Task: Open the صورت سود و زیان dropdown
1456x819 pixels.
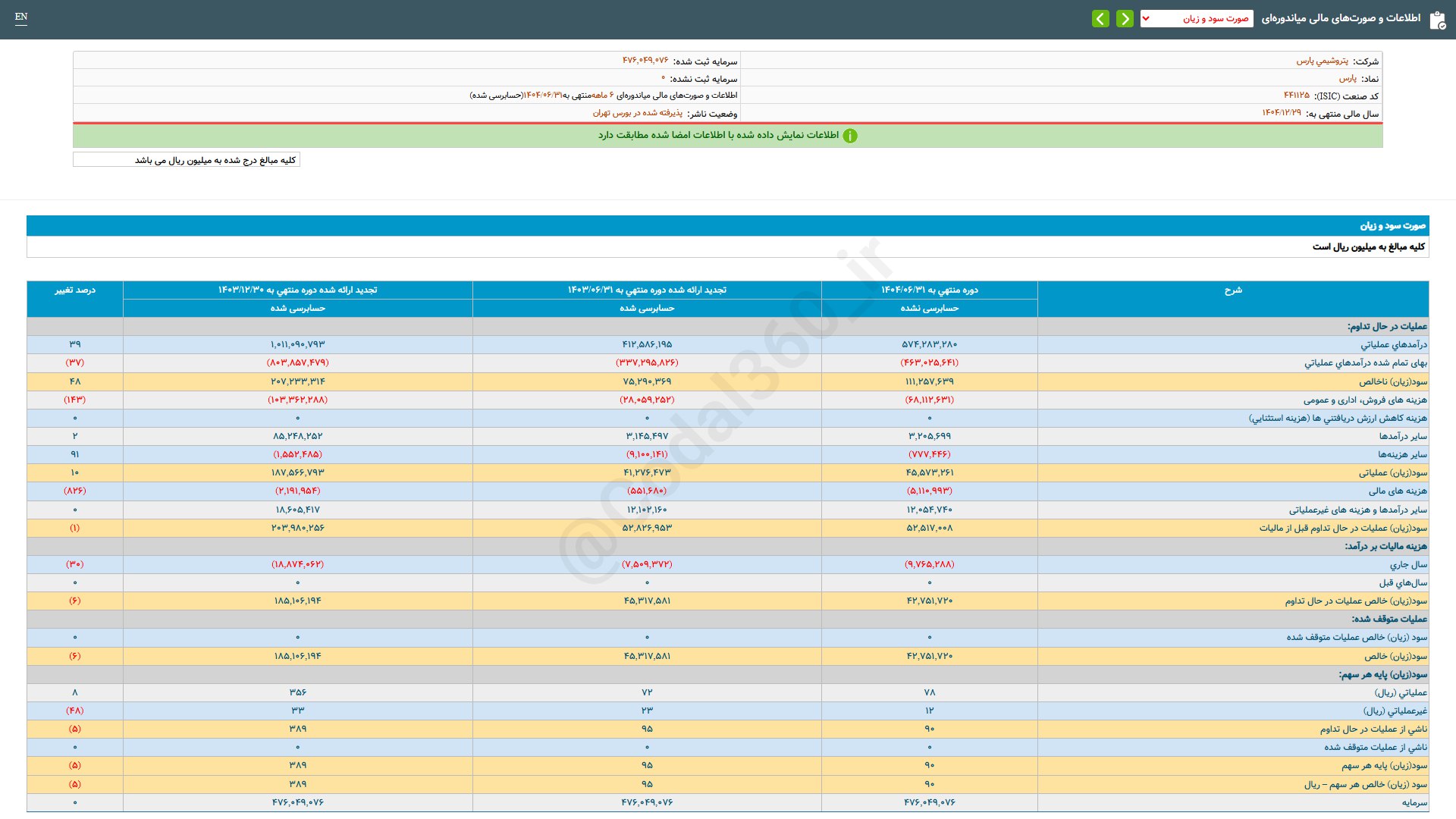Action: click(x=1196, y=18)
